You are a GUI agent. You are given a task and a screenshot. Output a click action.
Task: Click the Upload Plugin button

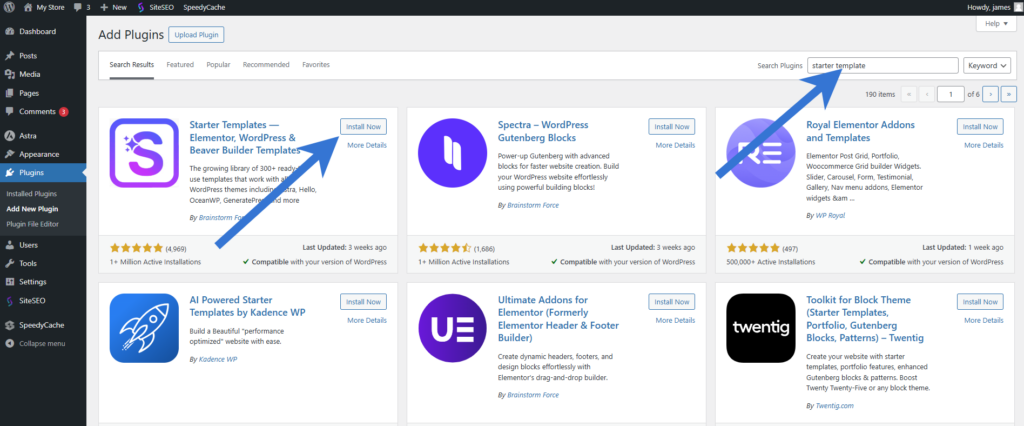click(x=196, y=35)
